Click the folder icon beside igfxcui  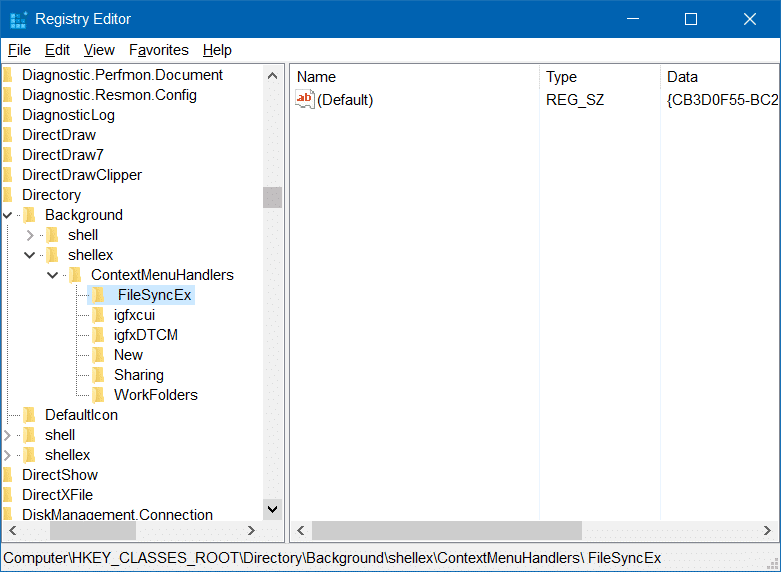[x=99, y=315]
